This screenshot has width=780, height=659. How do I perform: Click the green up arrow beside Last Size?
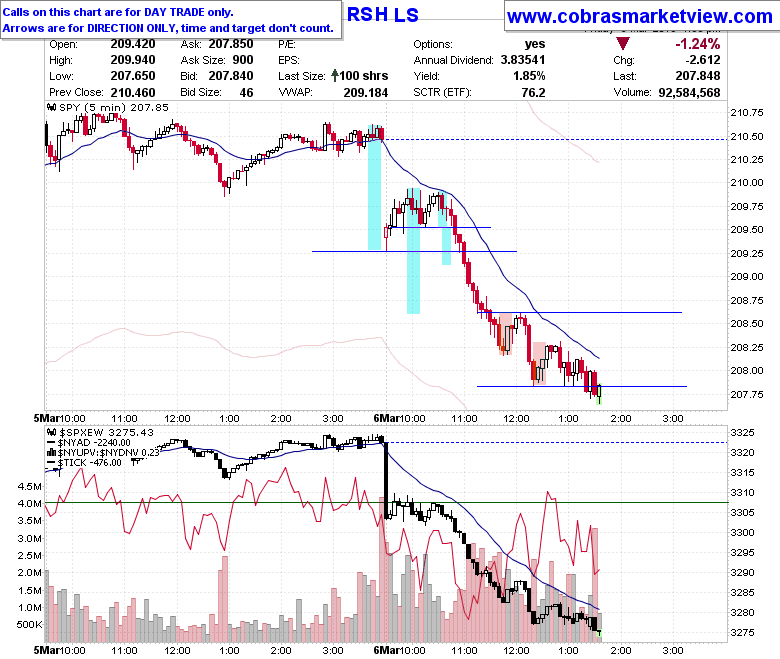pyautogui.click(x=335, y=76)
